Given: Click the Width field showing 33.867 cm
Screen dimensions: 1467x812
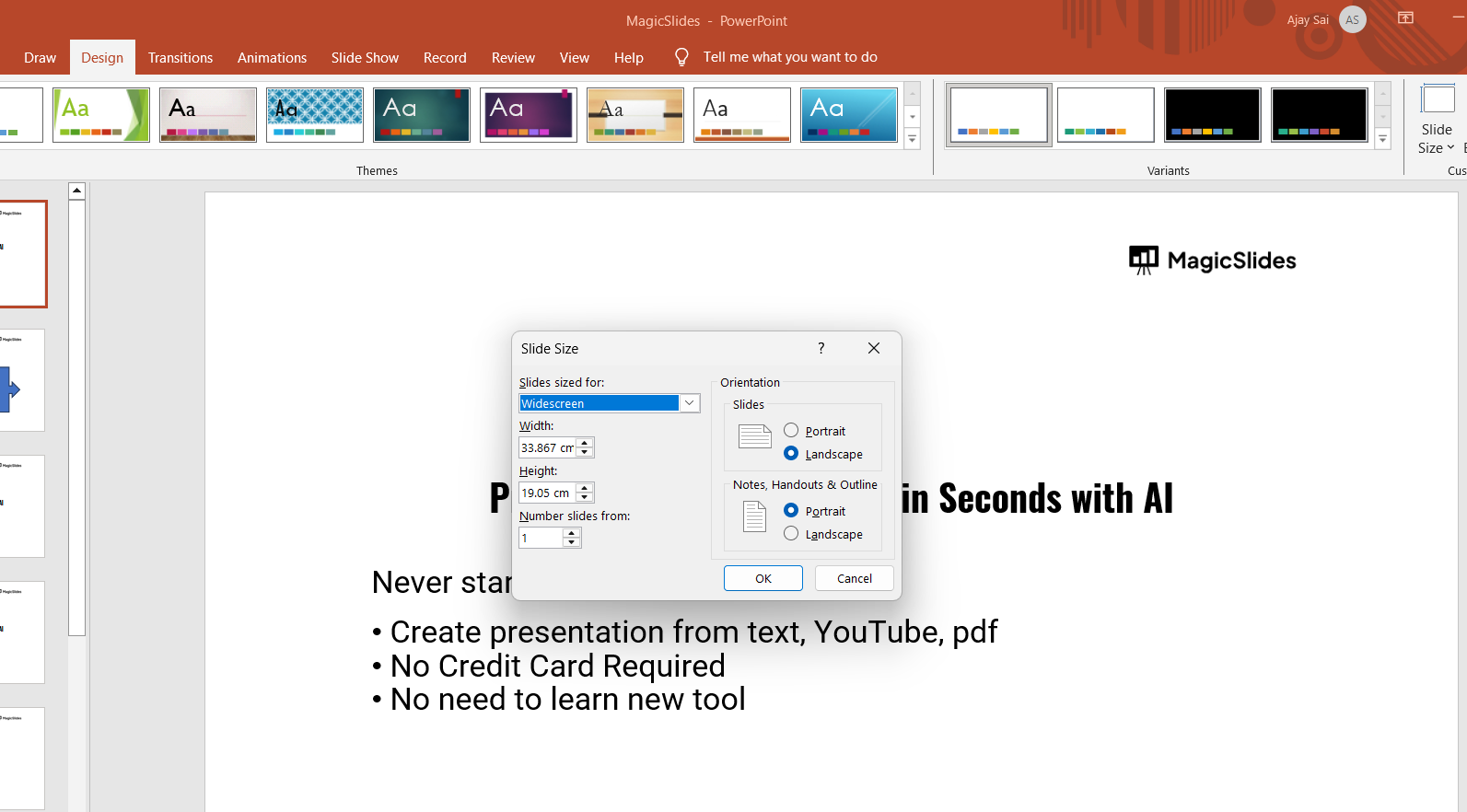Looking at the screenshot, I should coord(548,447).
